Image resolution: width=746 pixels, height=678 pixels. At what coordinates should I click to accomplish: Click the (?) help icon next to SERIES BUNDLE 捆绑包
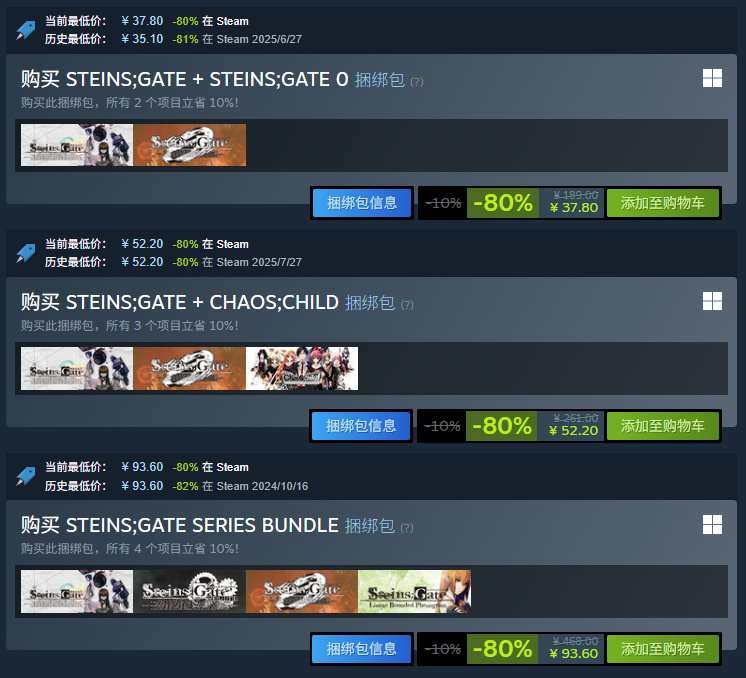tap(407, 528)
